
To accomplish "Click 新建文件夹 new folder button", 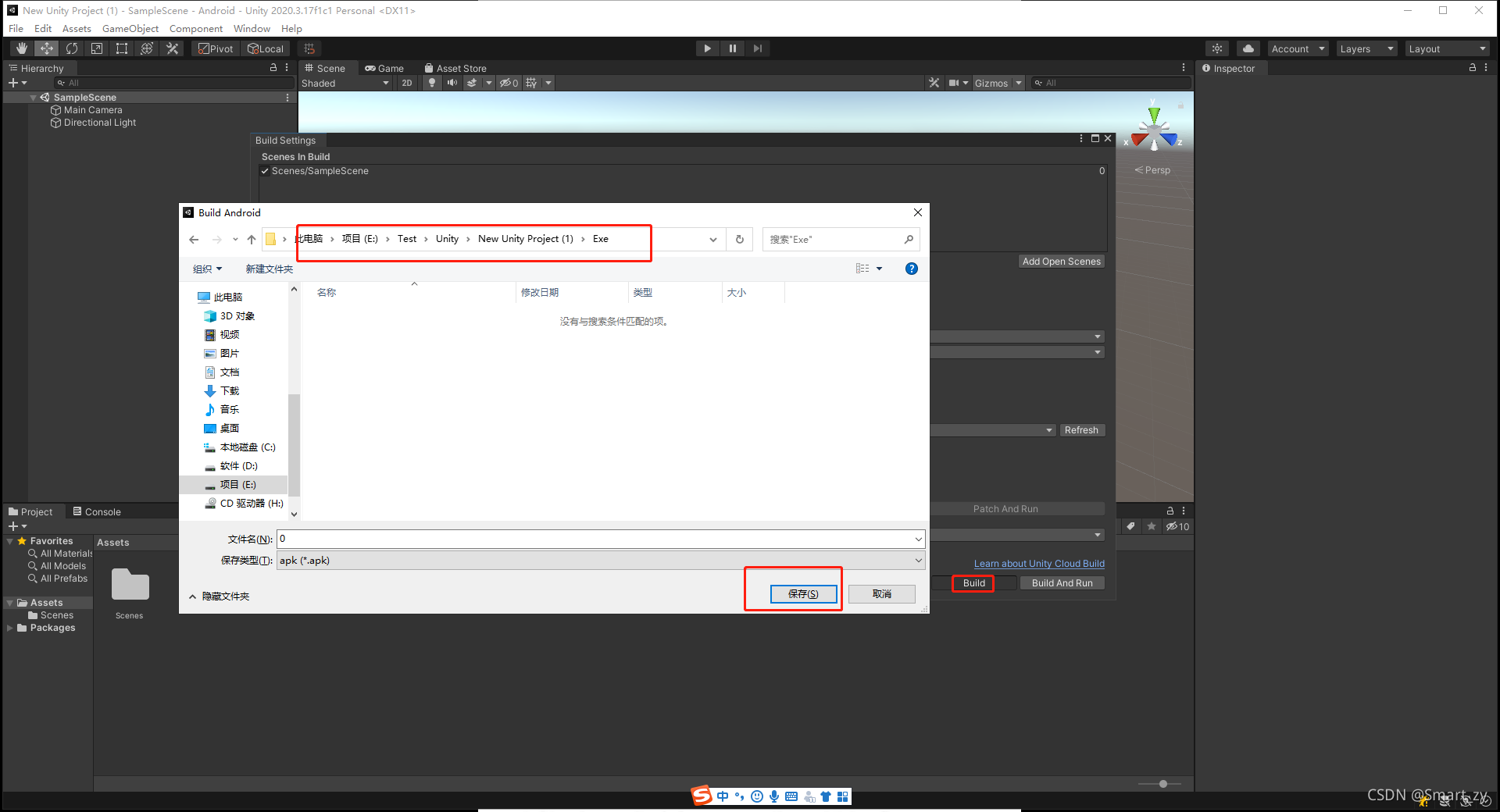I will (x=270, y=269).
